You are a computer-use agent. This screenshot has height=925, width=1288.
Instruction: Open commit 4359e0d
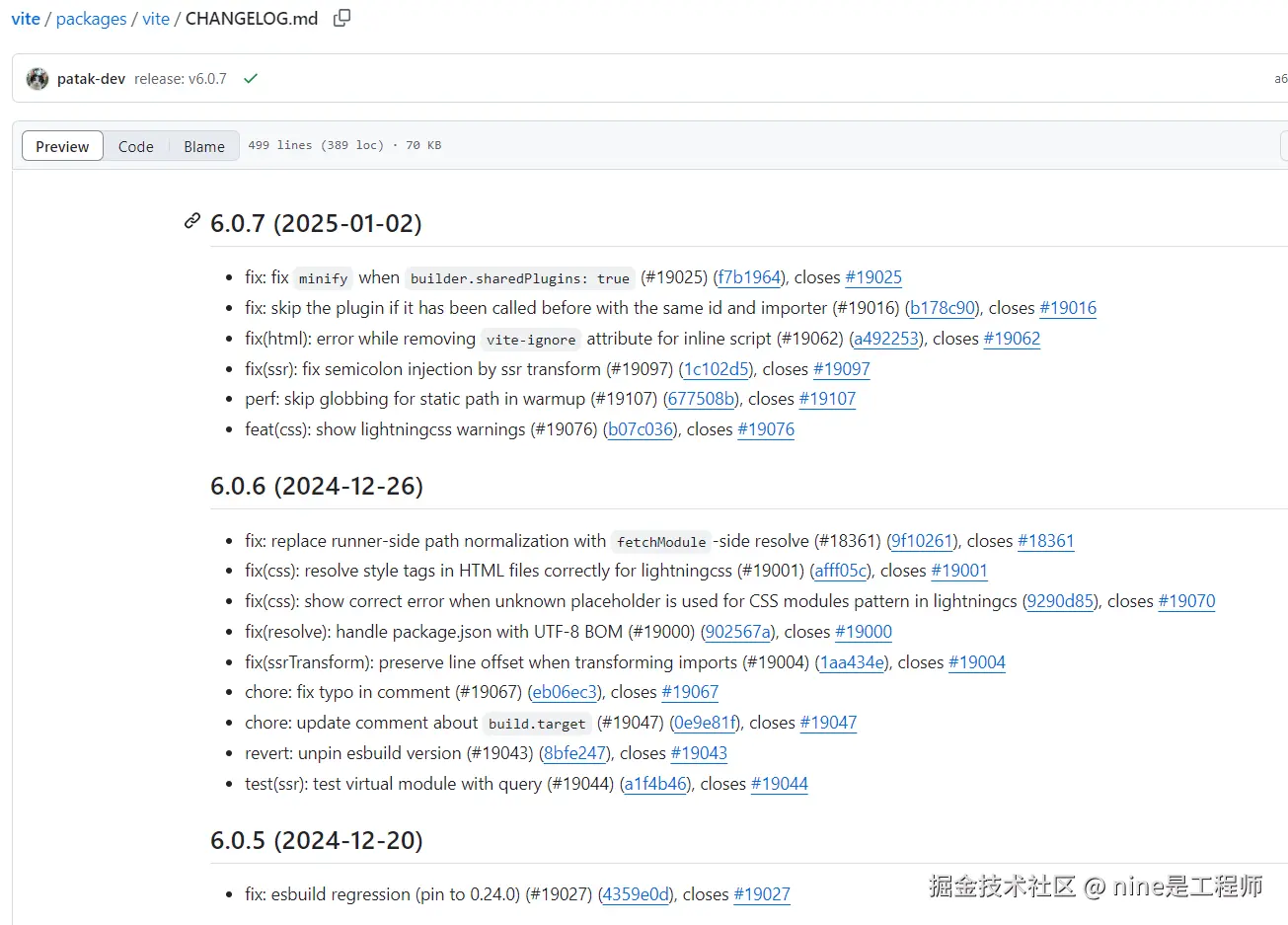pos(637,894)
